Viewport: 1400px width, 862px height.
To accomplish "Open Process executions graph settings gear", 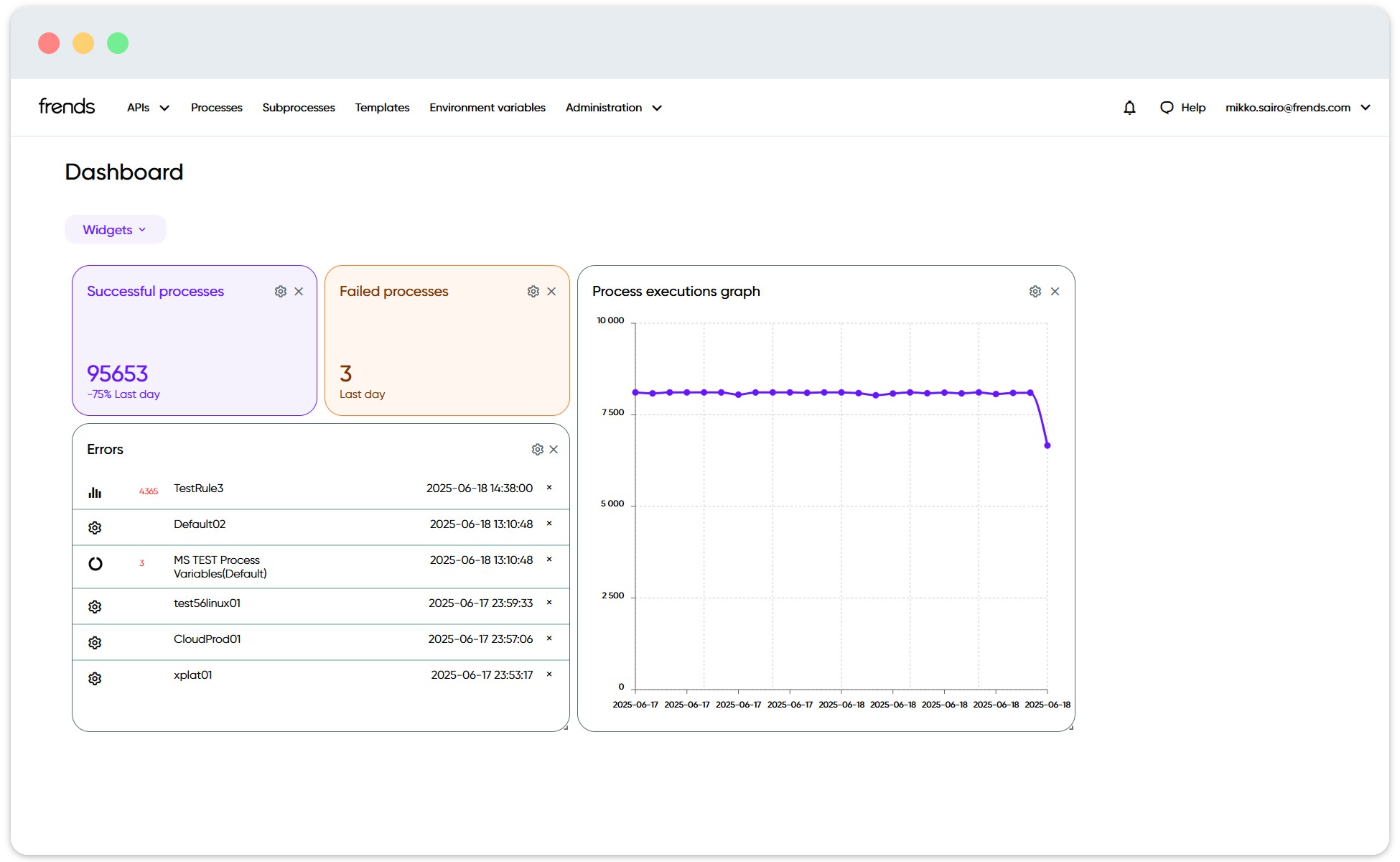I will (1035, 292).
